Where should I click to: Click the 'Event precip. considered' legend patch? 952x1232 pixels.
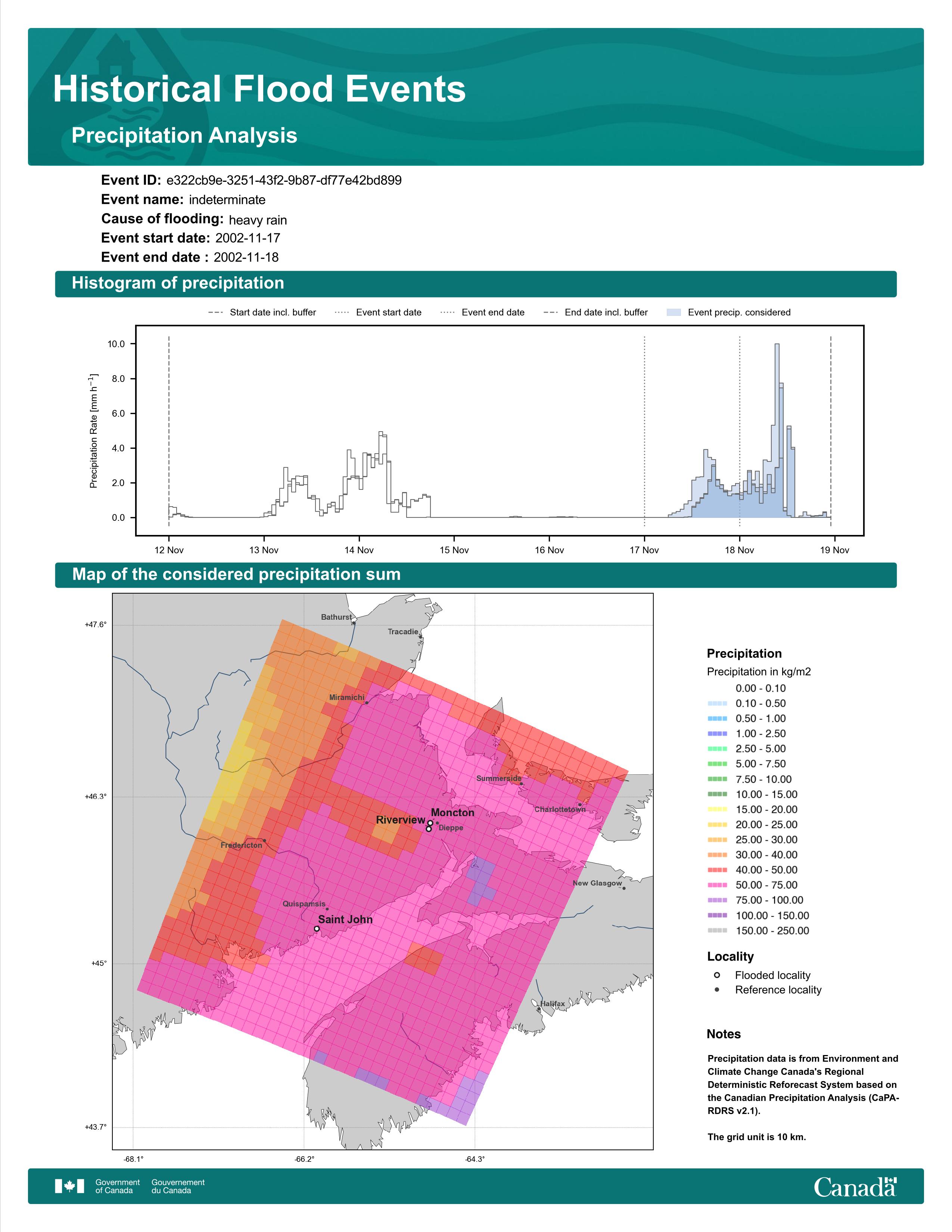point(674,312)
